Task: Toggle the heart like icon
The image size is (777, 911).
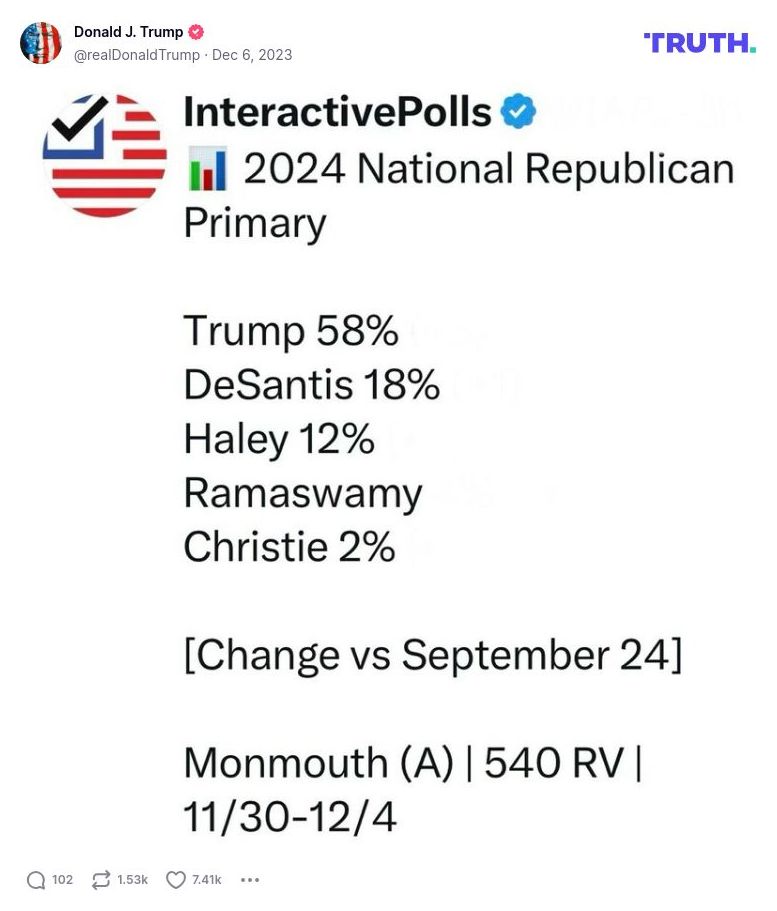Action: click(x=176, y=880)
